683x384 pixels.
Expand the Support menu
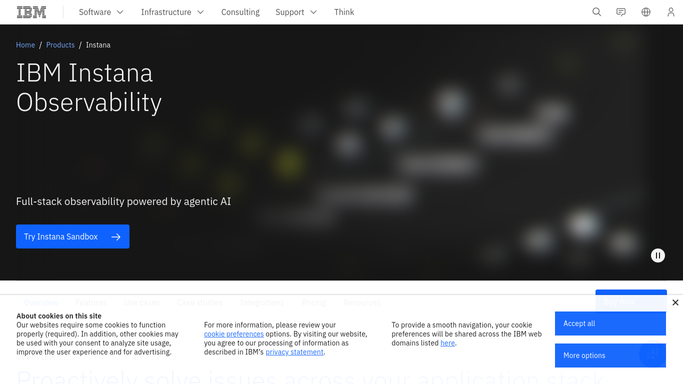[x=296, y=12]
